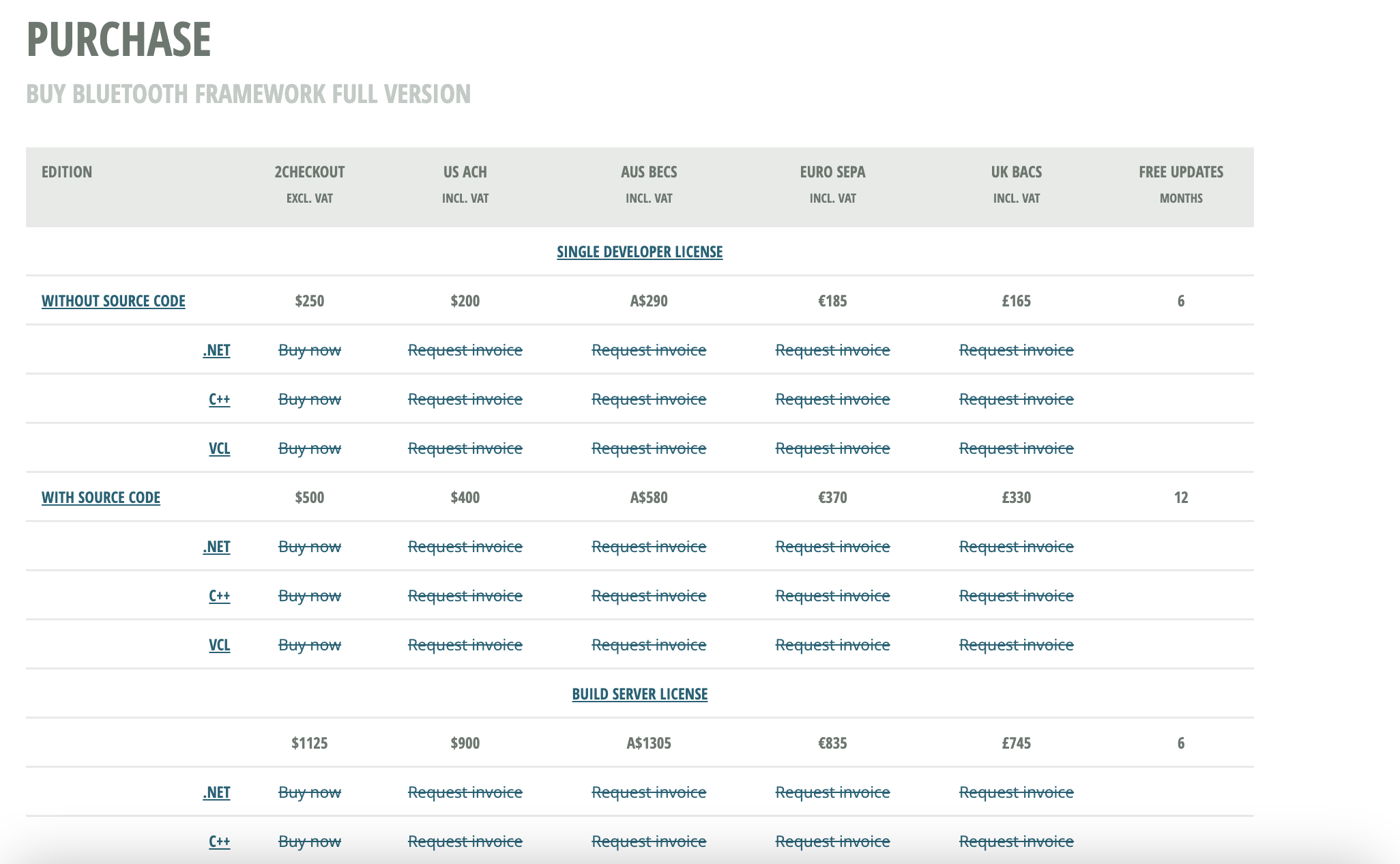1400x864 pixels.
Task: Open VCL link under Without Source Code
Action: (219, 448)
